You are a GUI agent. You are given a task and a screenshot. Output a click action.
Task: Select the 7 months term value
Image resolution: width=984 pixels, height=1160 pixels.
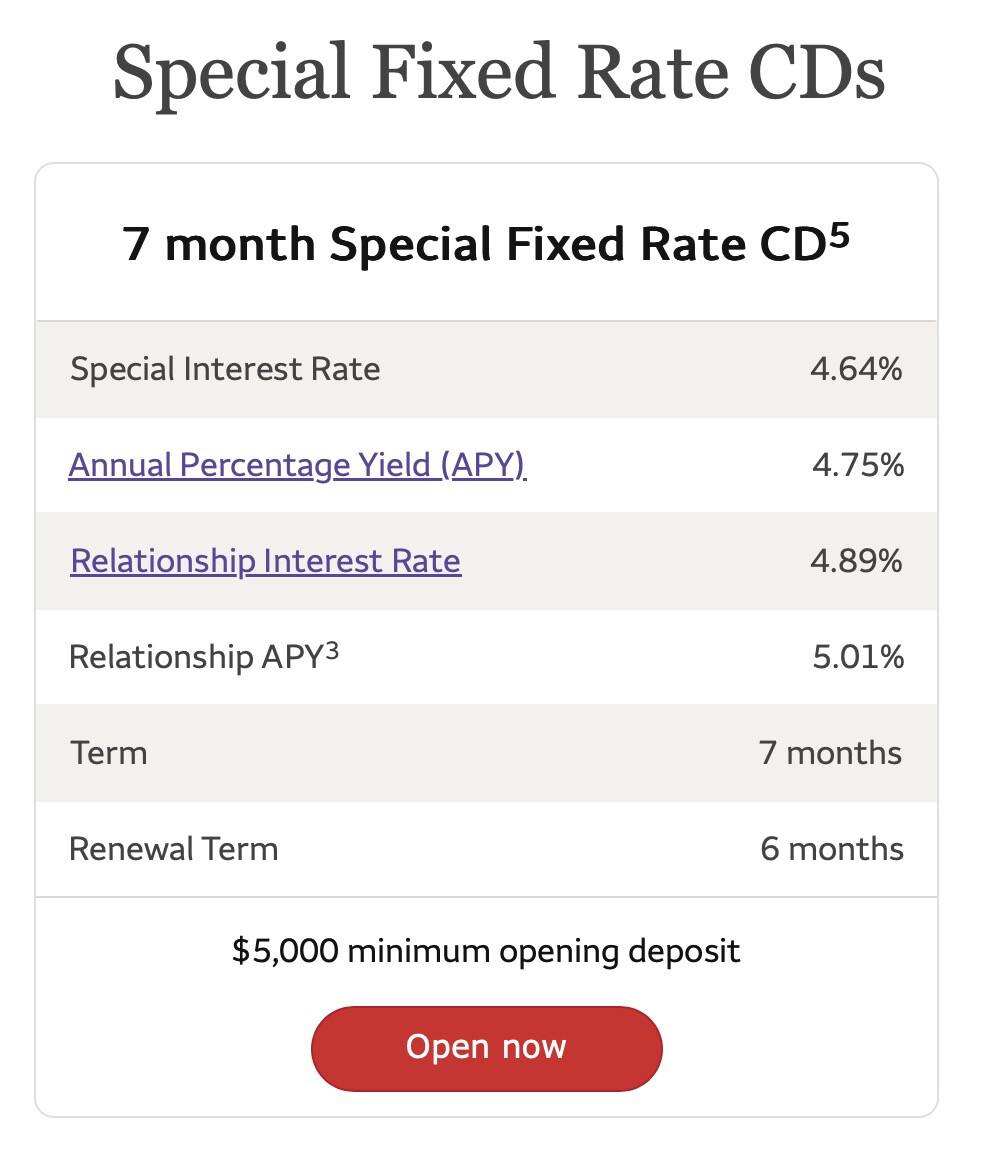point(830,752)
